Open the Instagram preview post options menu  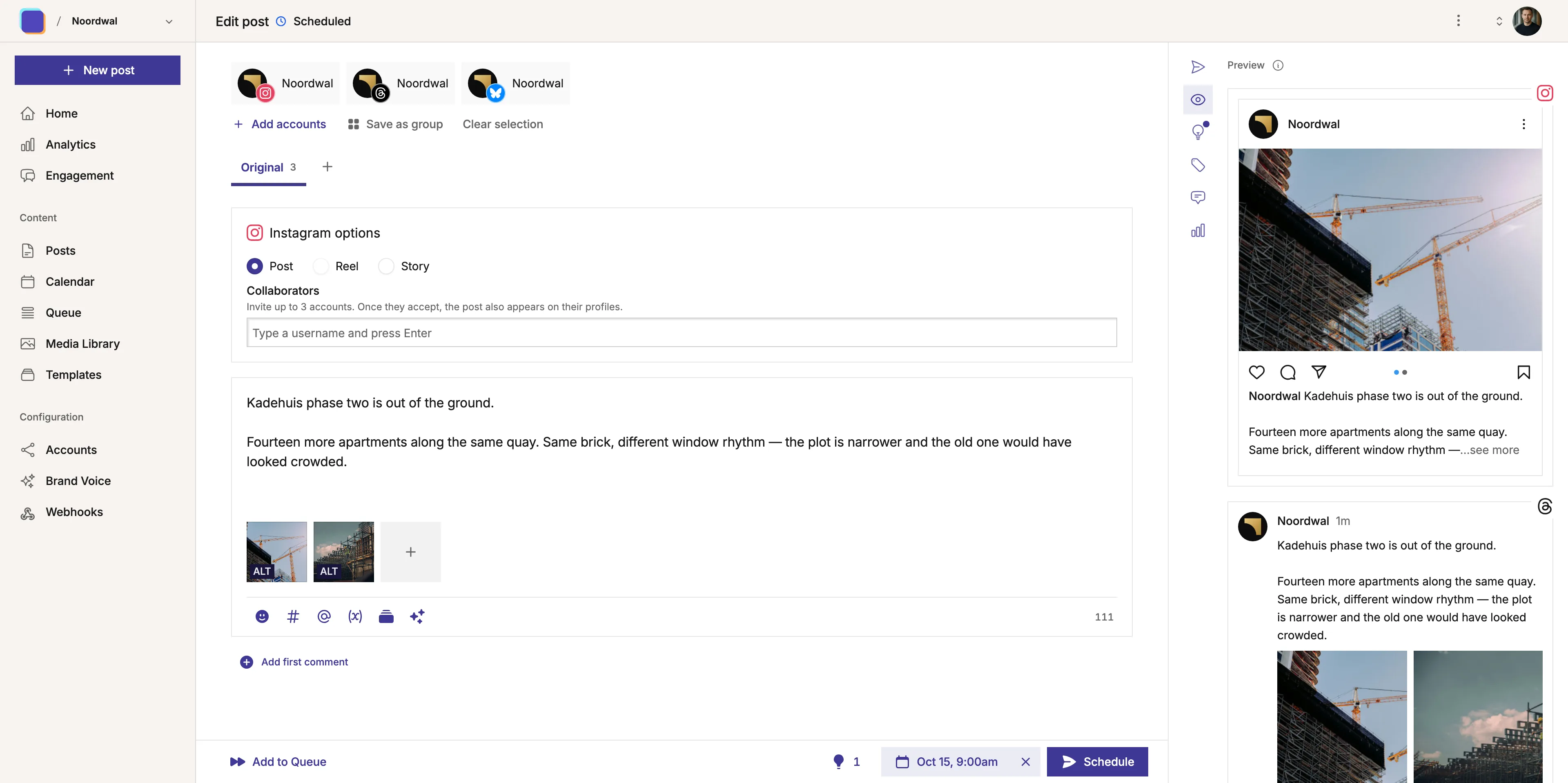[1523, 124]
